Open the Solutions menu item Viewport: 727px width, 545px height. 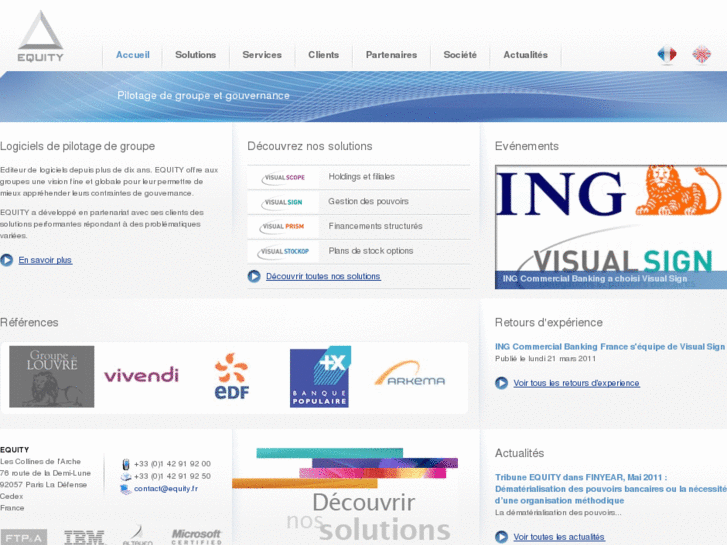(196, 55)
